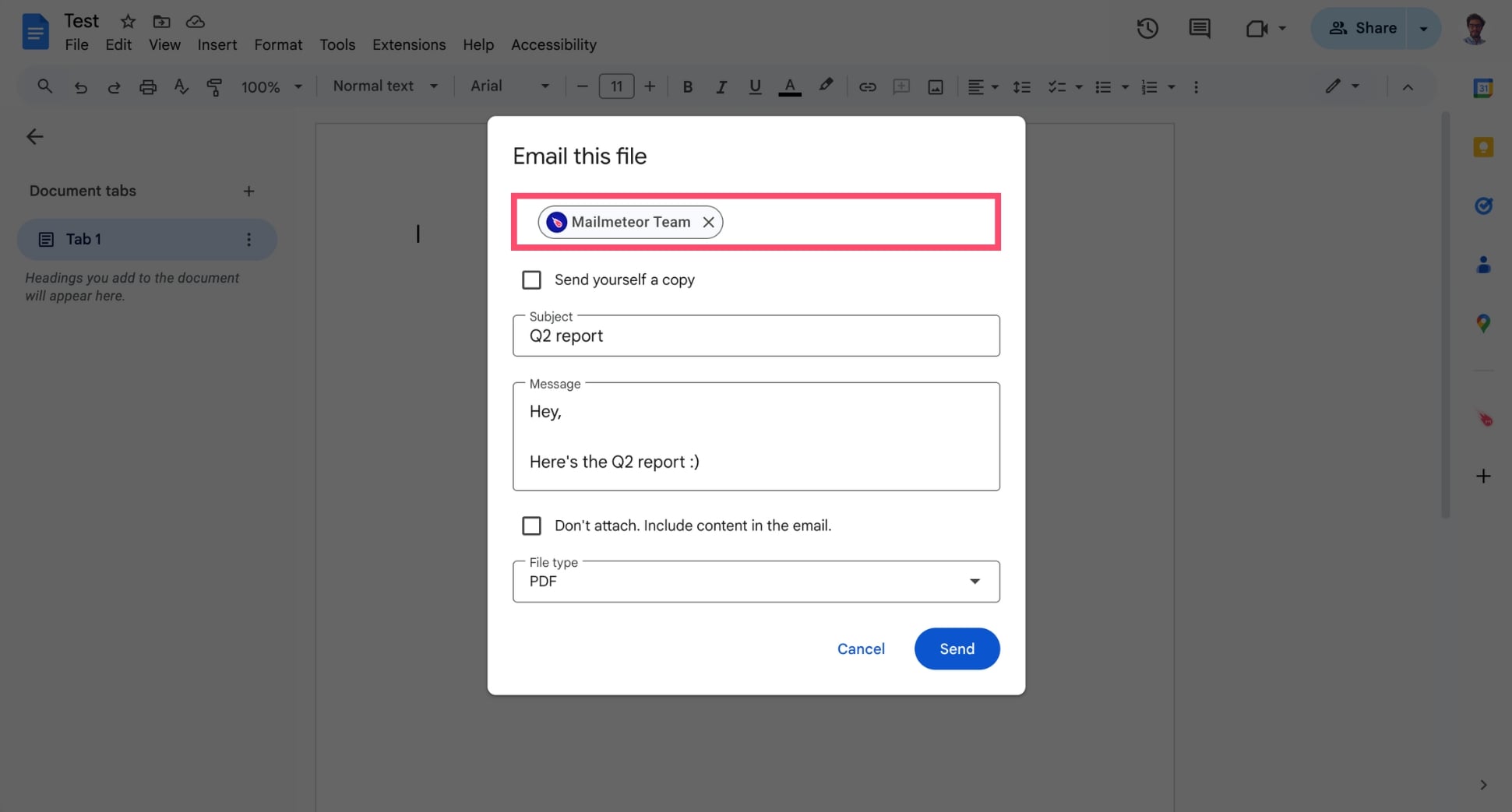The width and height of the screenshot is (1512, 812).
Task: Open Google Maps from the sidebar
Action: point(1484,323)
